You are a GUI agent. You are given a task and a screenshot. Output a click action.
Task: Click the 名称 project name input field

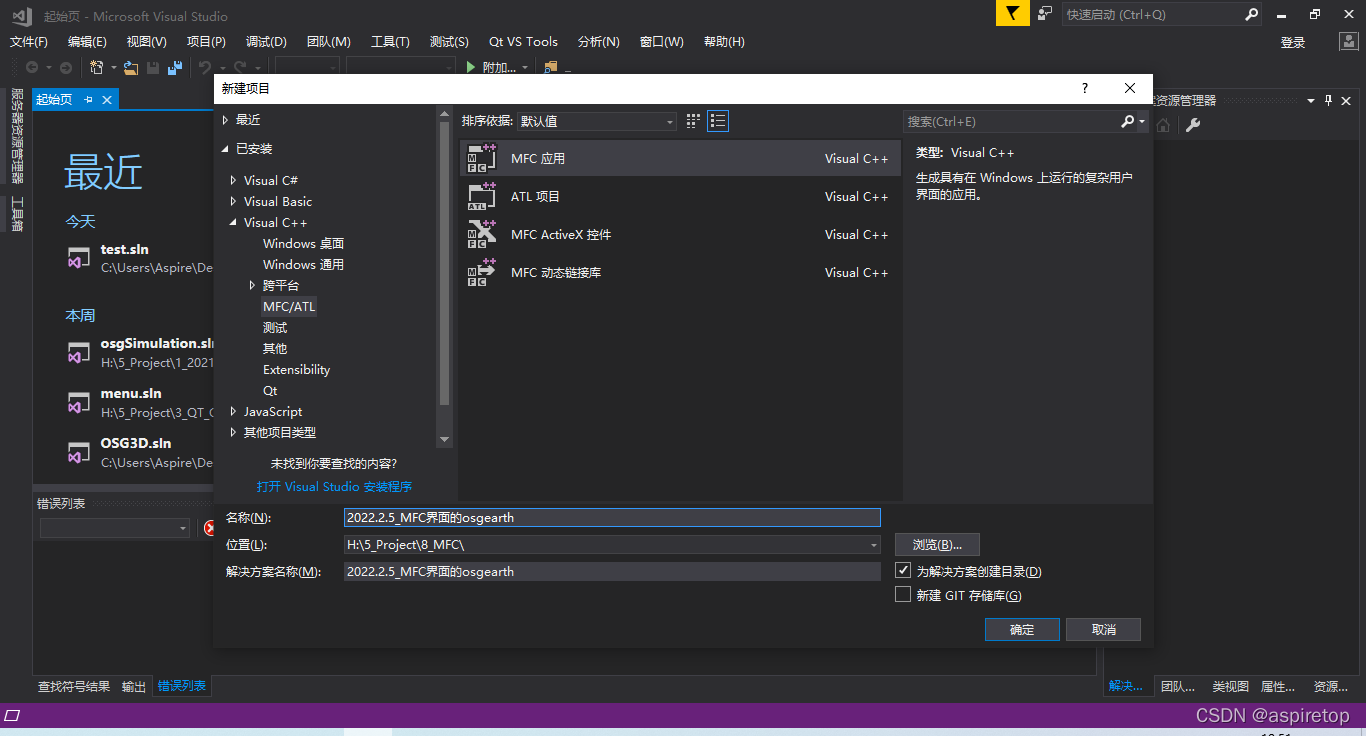point(612,518)
